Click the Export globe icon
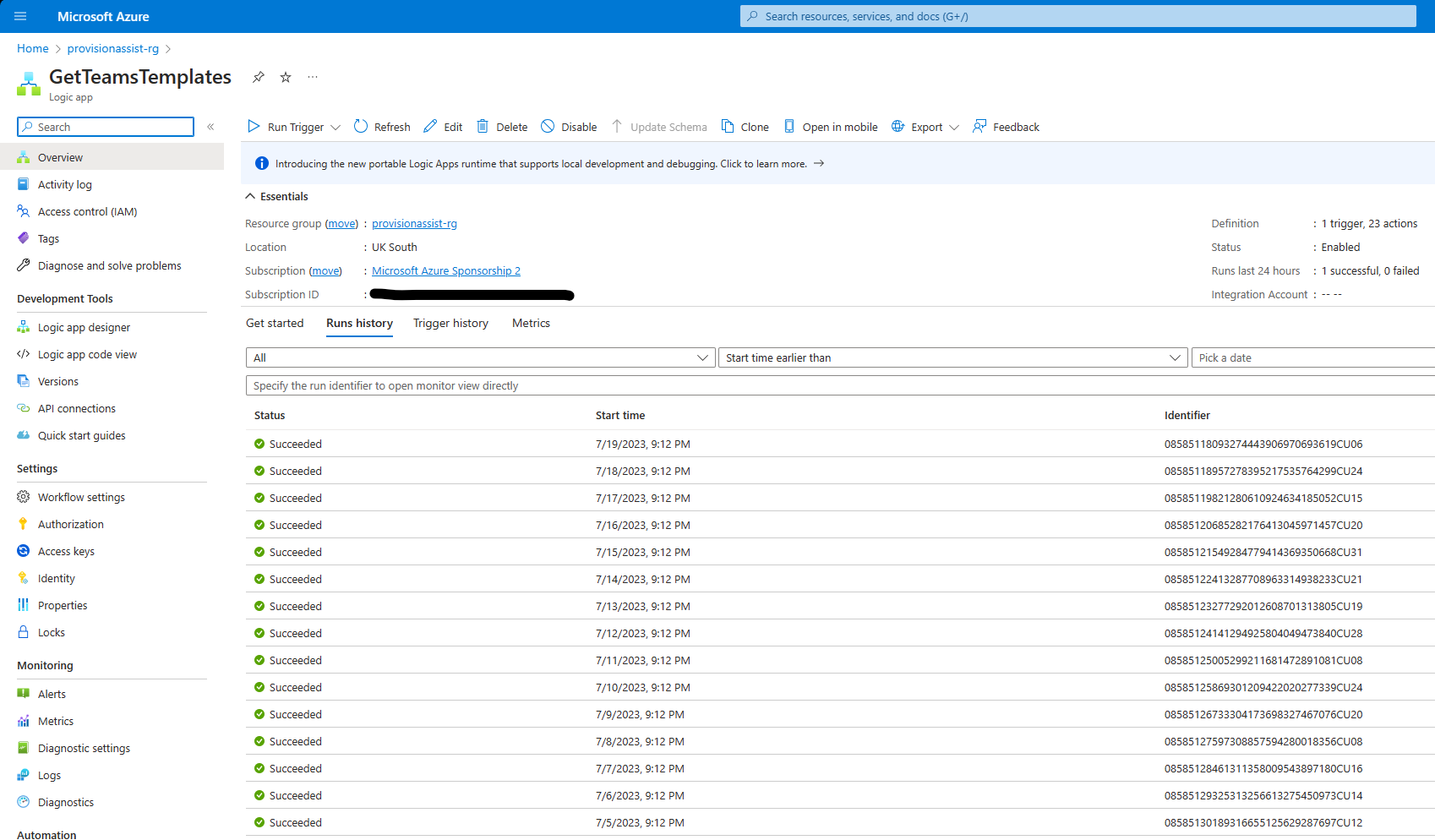 pos(898,127)
